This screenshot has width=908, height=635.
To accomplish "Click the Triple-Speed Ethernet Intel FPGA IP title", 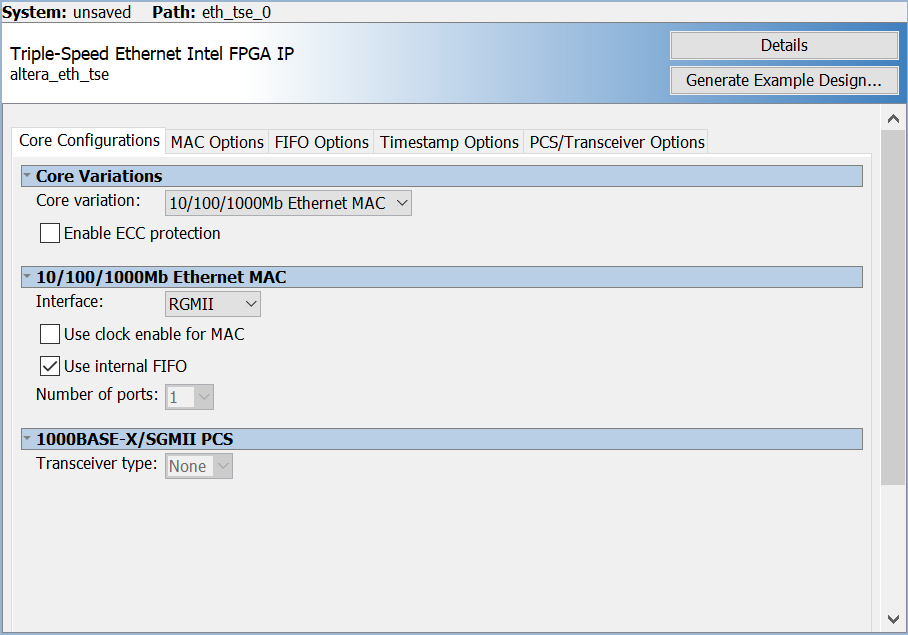I will coord(152,54).
